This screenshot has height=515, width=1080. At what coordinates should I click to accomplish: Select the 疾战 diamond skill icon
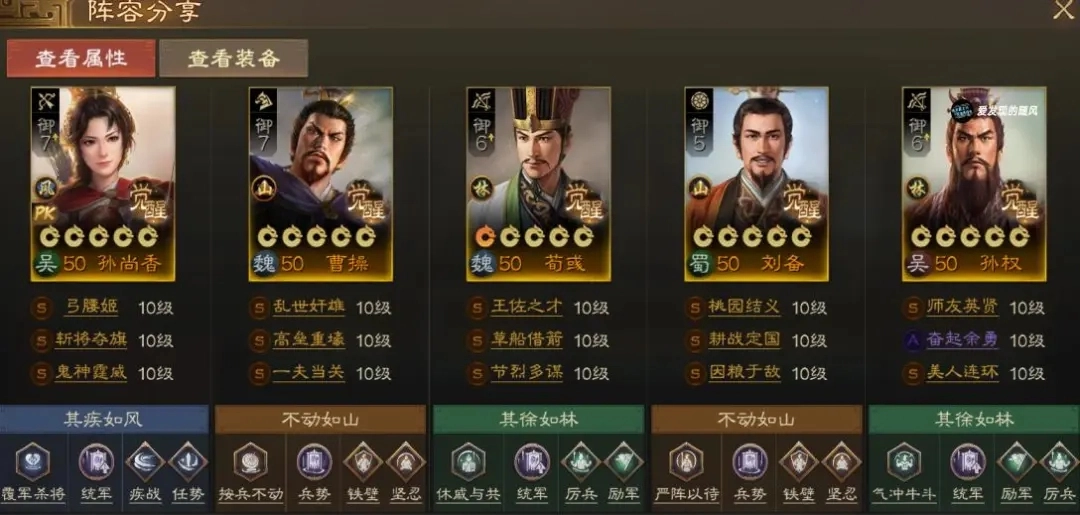click(x=145, y=461)
